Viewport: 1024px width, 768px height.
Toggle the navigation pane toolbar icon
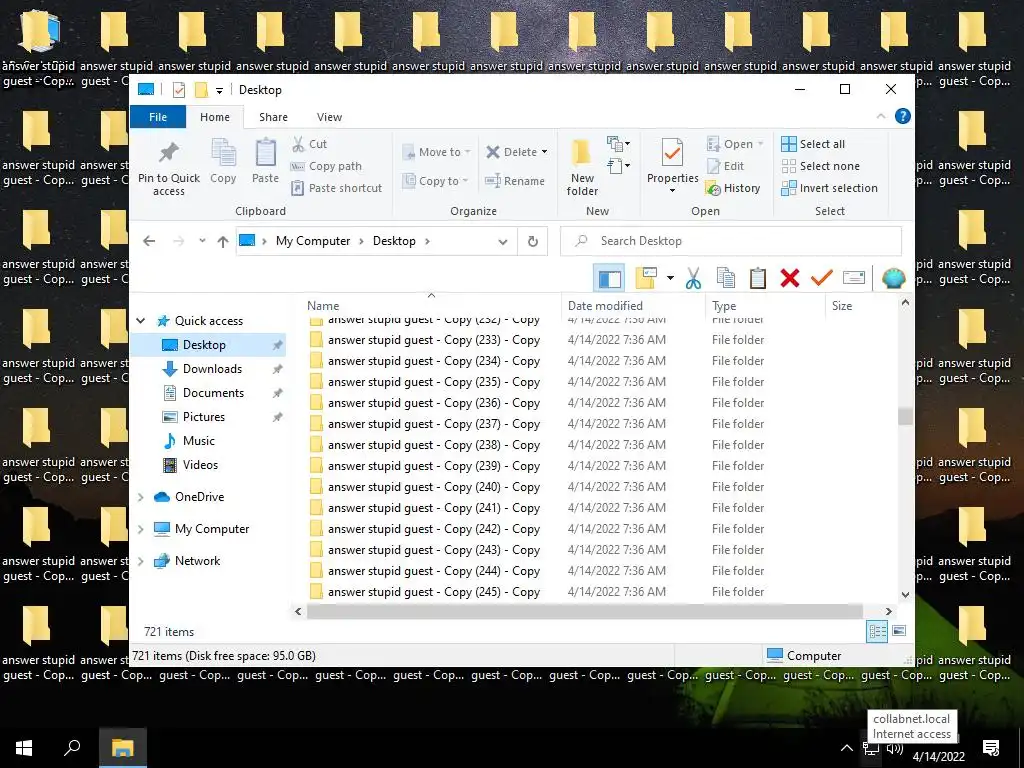609,278
